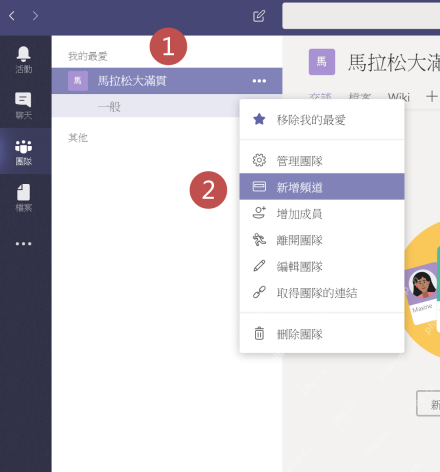Start a new chat with compose icon
Viewport: 440px width, 472px height.
pyautogui.click(x=259, y=16)
